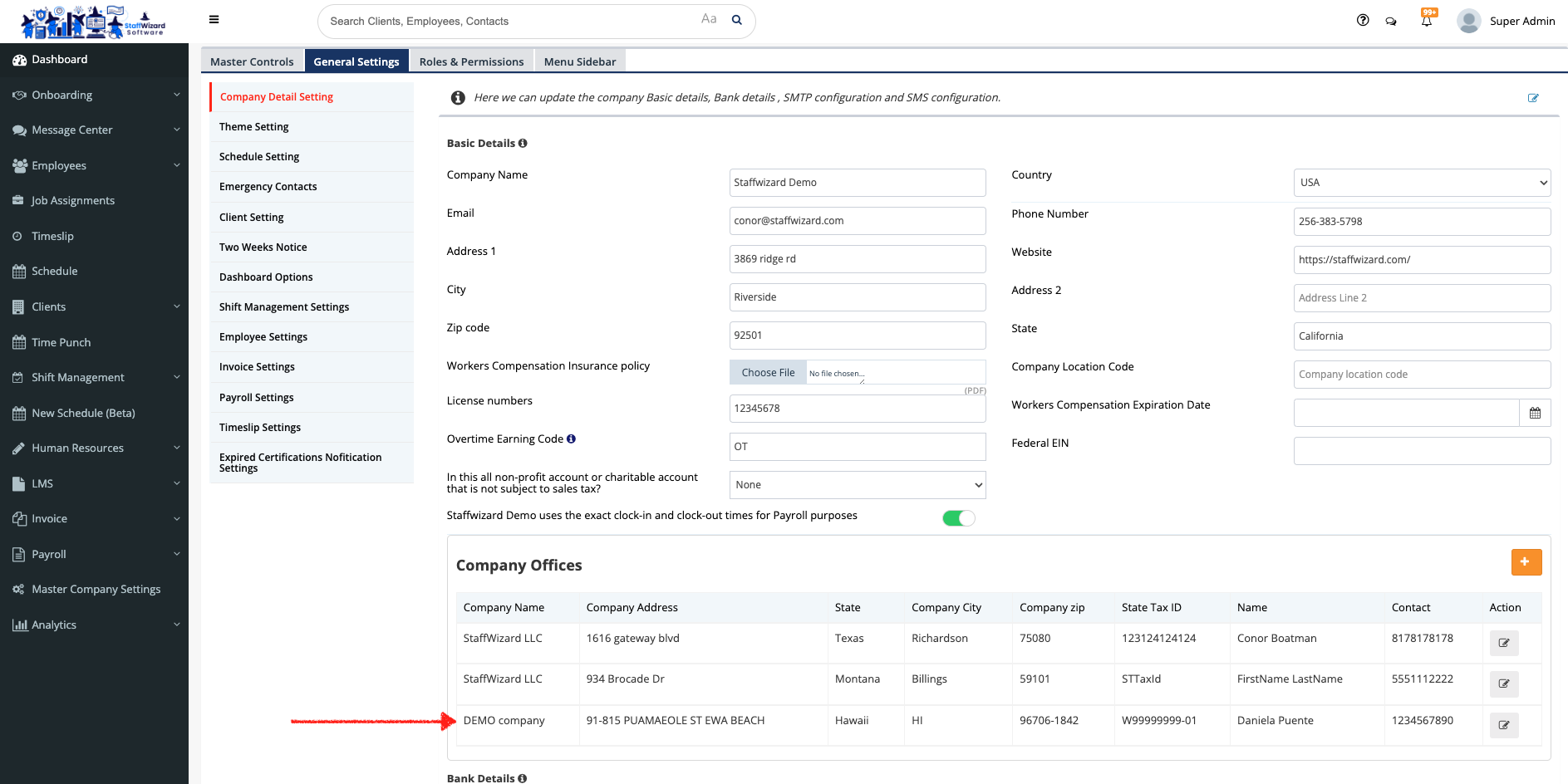
Task: Click the hamburger menu icon
Action: point(214,20)
